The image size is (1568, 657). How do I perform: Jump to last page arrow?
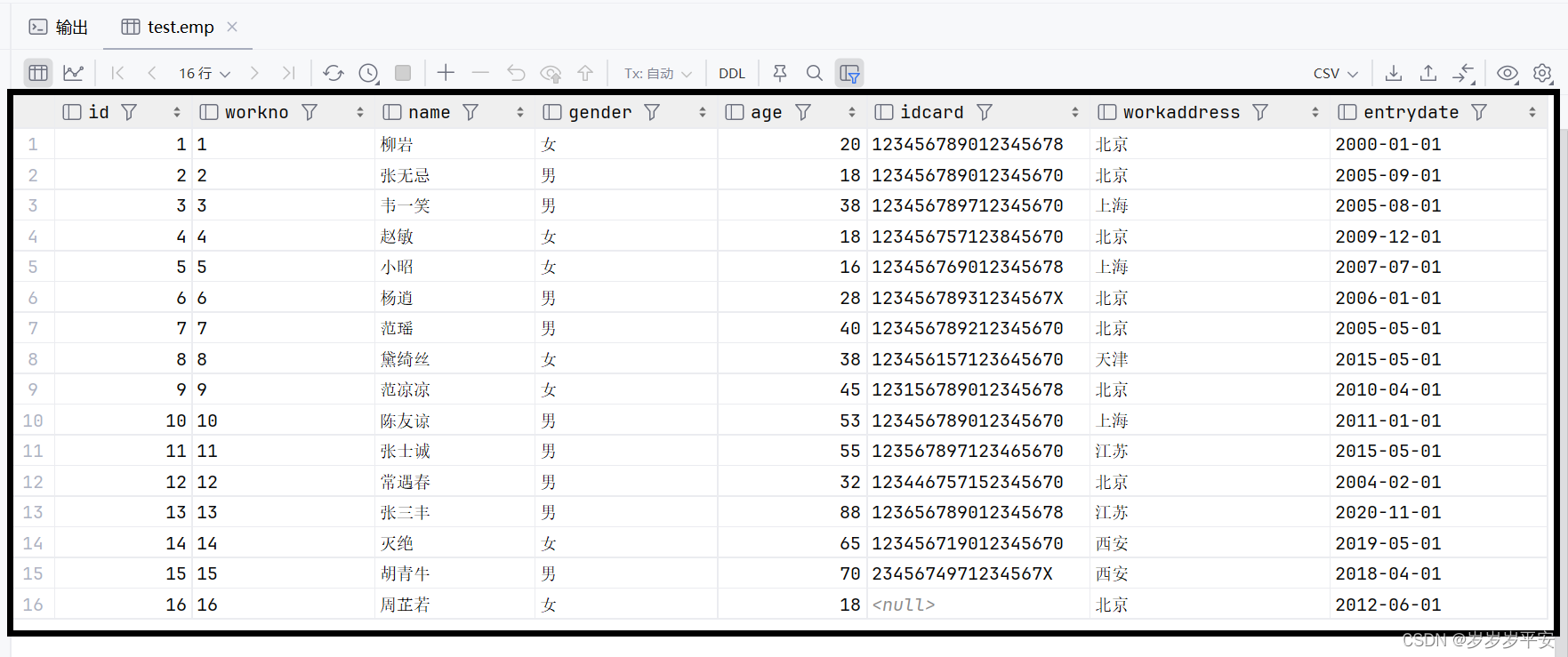(288, 73)
